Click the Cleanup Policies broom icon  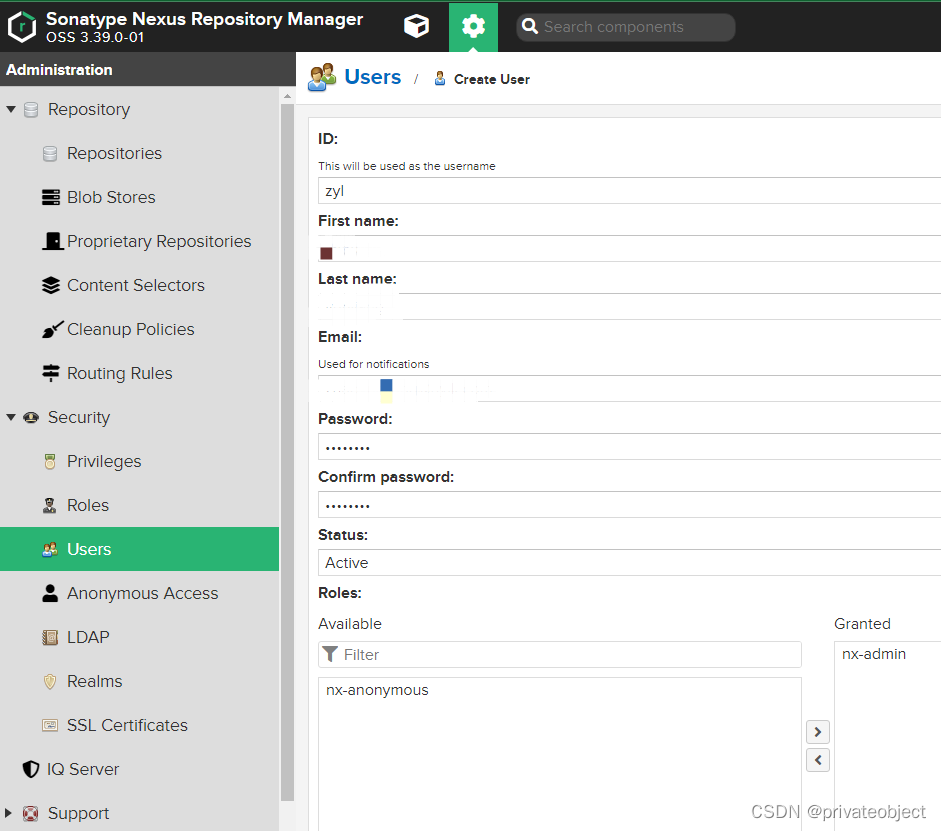pyautogui.click(x=52, y=329)
